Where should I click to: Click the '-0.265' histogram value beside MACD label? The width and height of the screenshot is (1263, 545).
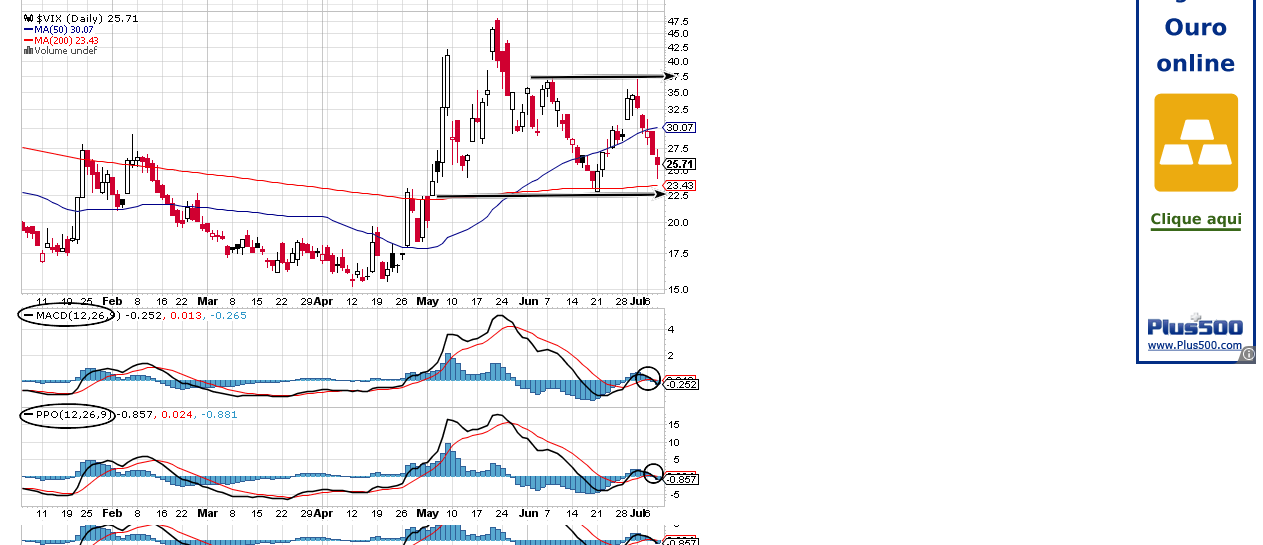click(228, 315)
